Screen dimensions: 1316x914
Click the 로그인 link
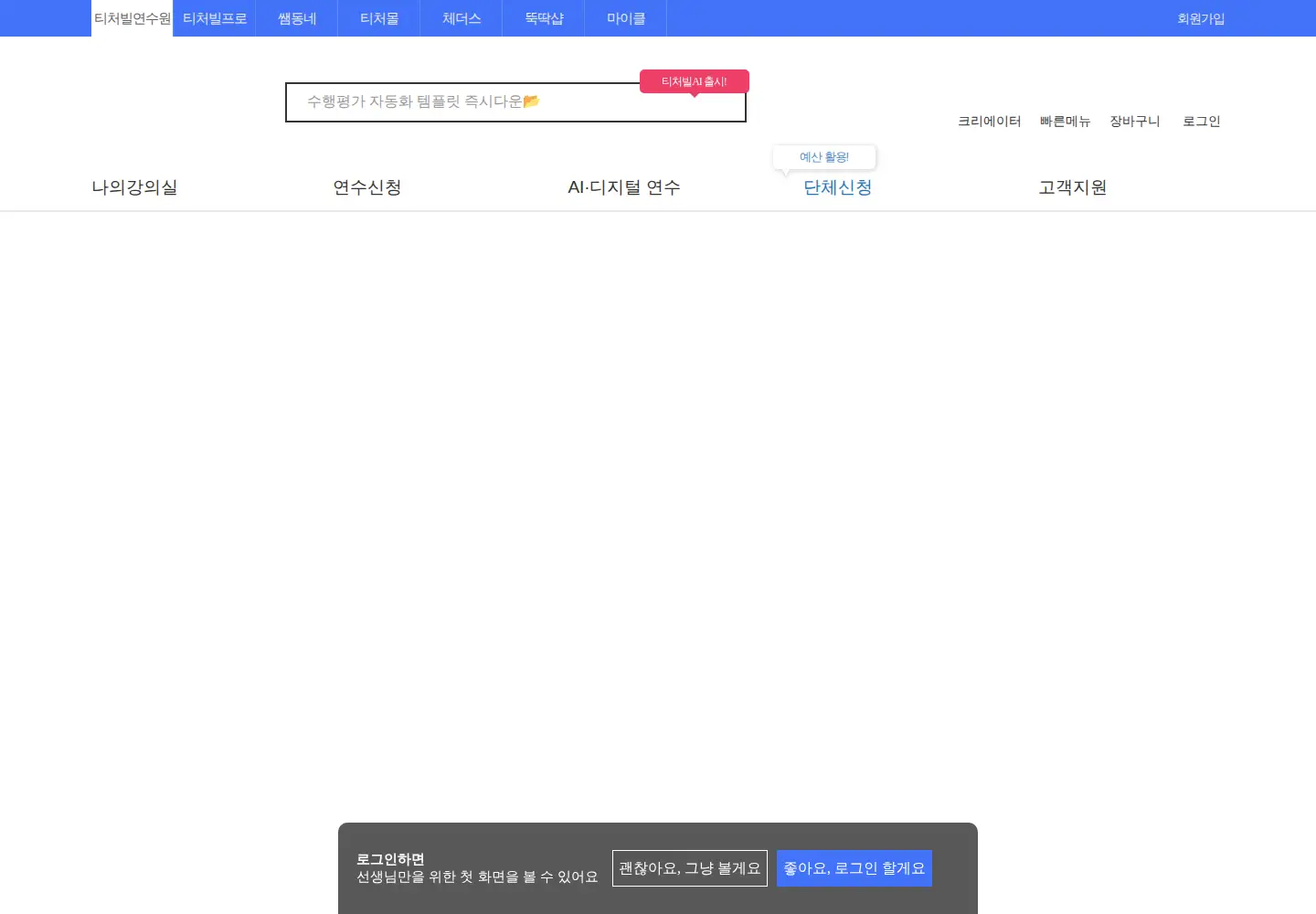click(x=1201, y=121)
